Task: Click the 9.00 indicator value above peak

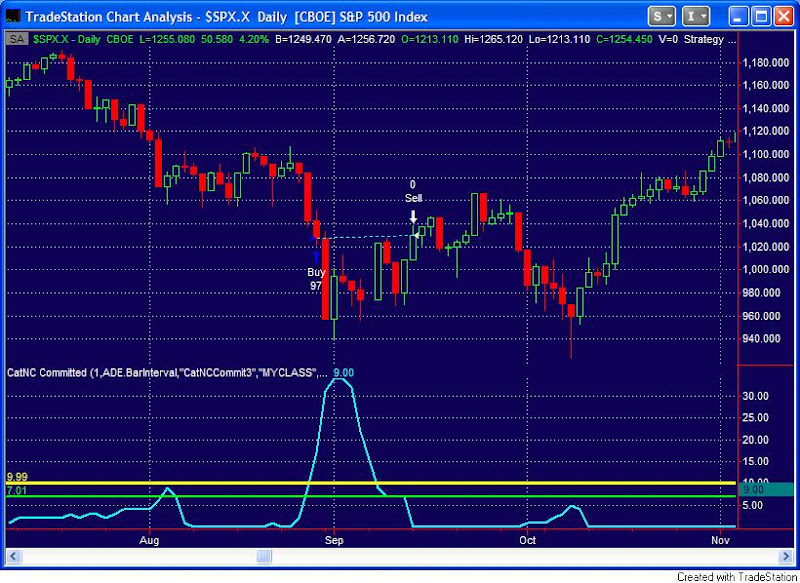Action: (x=343, y=373)
